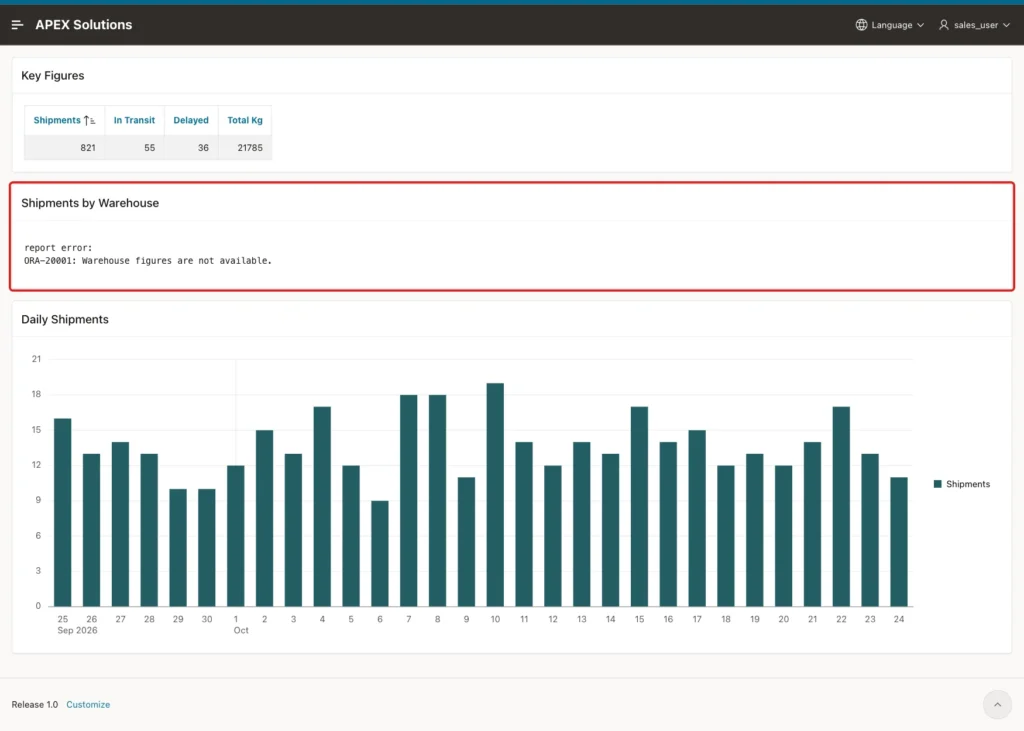The height and width of the screenshot is (731, 1024).
Task: Click the bar for October 24
Action: point(899,542)
